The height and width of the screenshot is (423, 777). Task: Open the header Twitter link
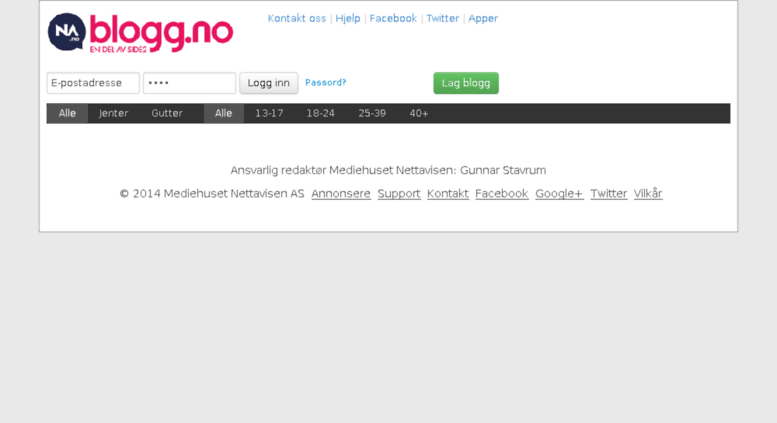[443, 18]
